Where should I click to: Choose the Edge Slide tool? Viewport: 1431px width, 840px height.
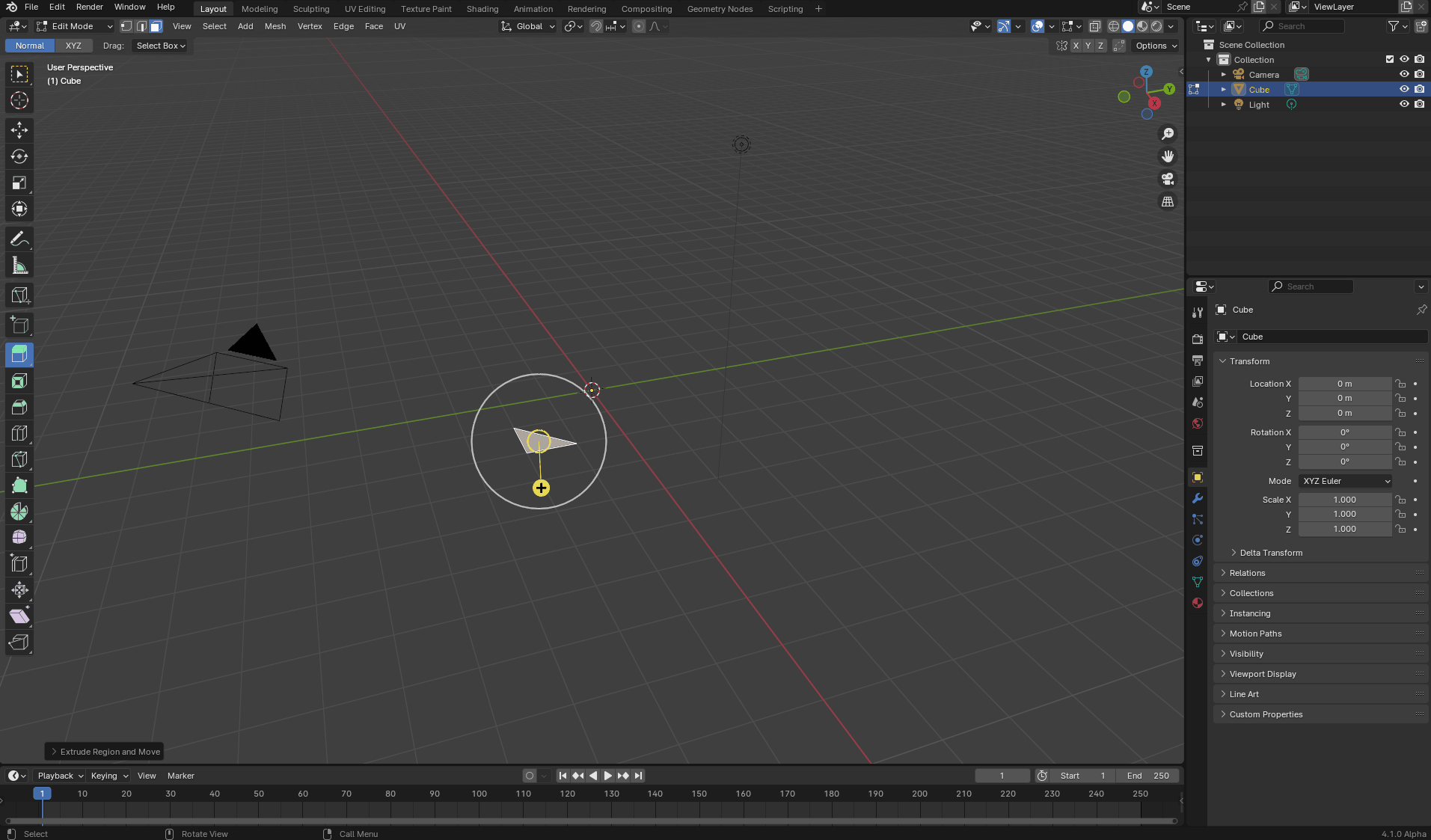click(19, 564)
